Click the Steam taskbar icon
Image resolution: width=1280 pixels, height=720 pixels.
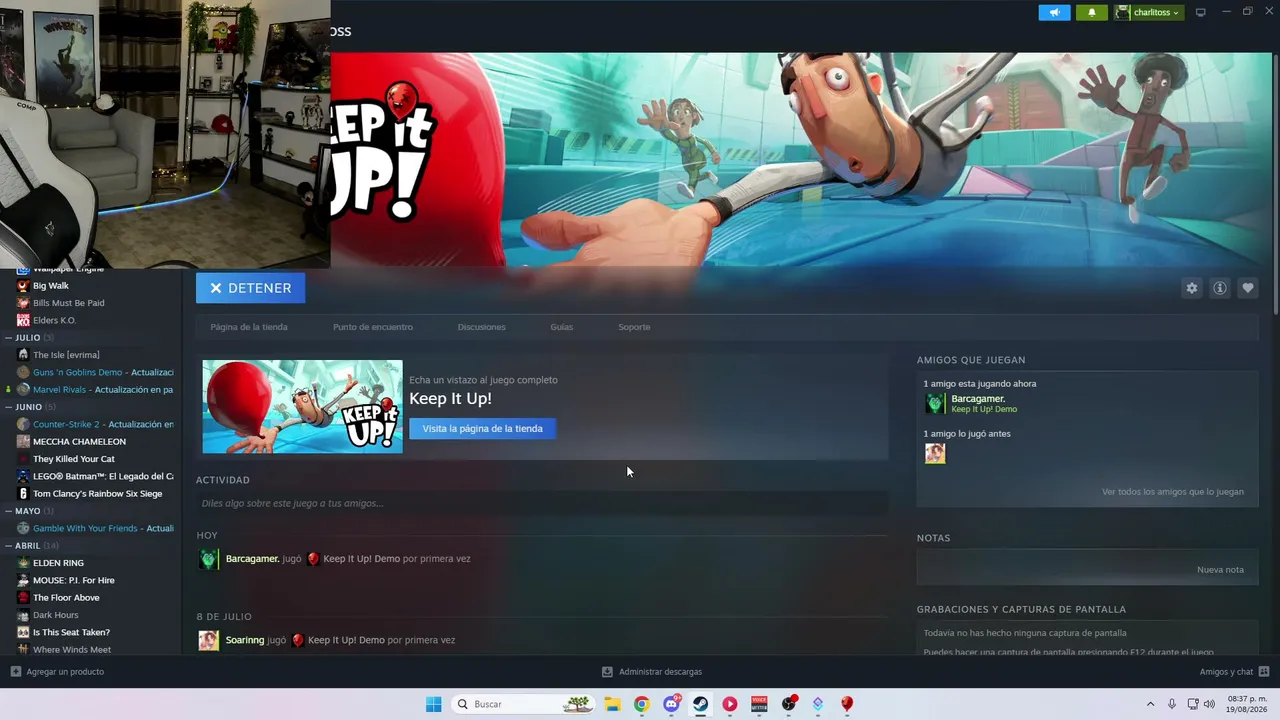700,704
